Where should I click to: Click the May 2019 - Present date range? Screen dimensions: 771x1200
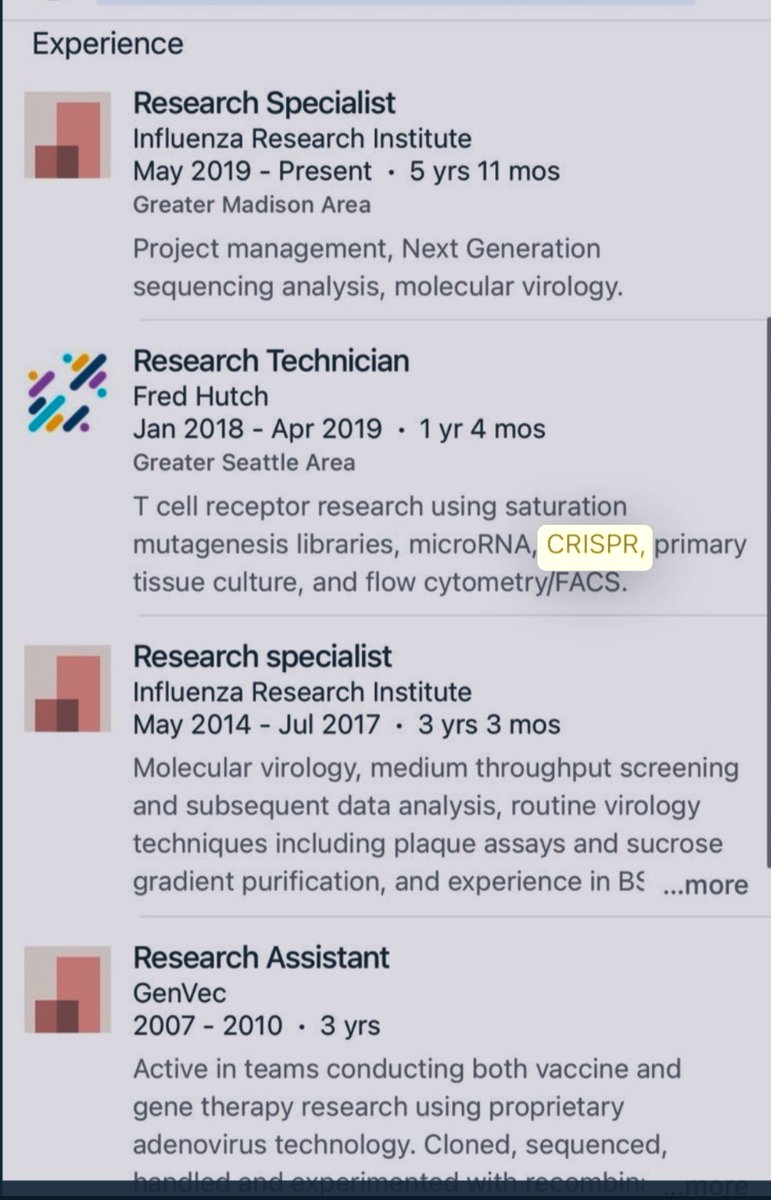click(x=252, y=171)
